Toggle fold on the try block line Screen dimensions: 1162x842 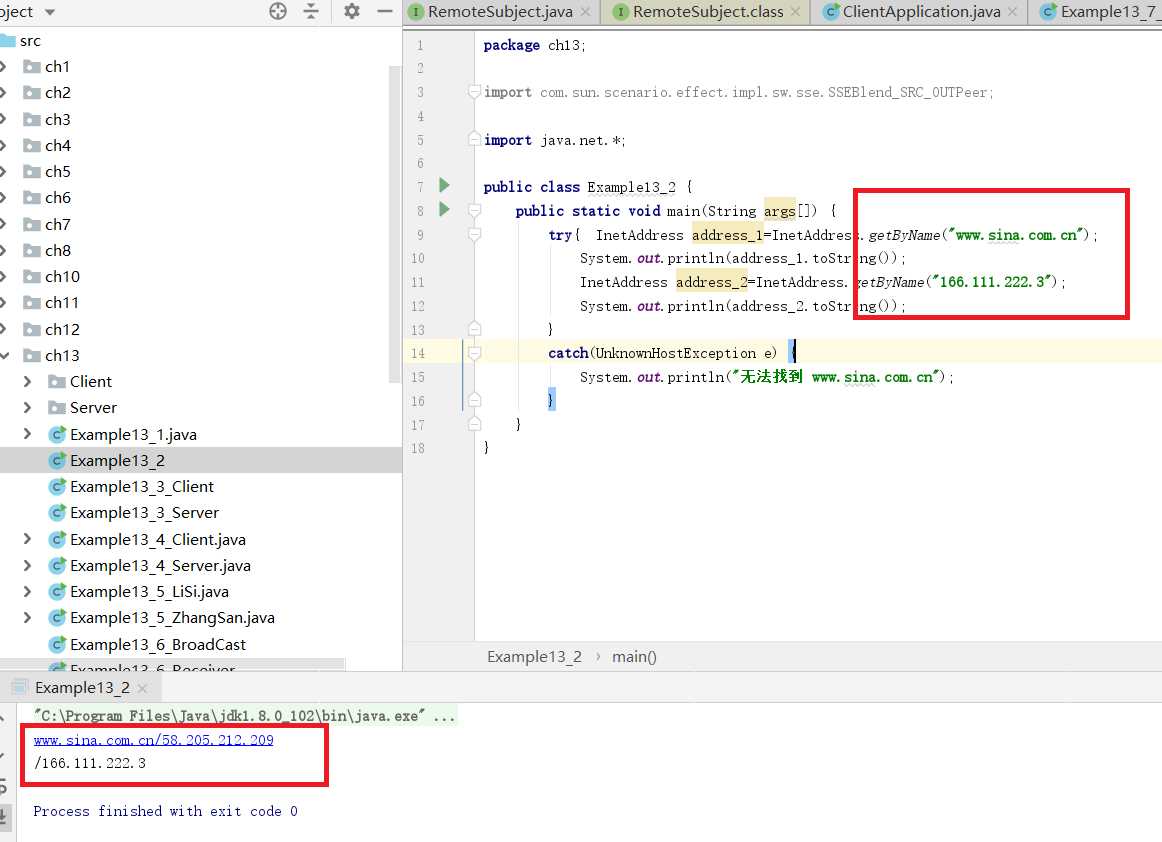tap(475, 235)
